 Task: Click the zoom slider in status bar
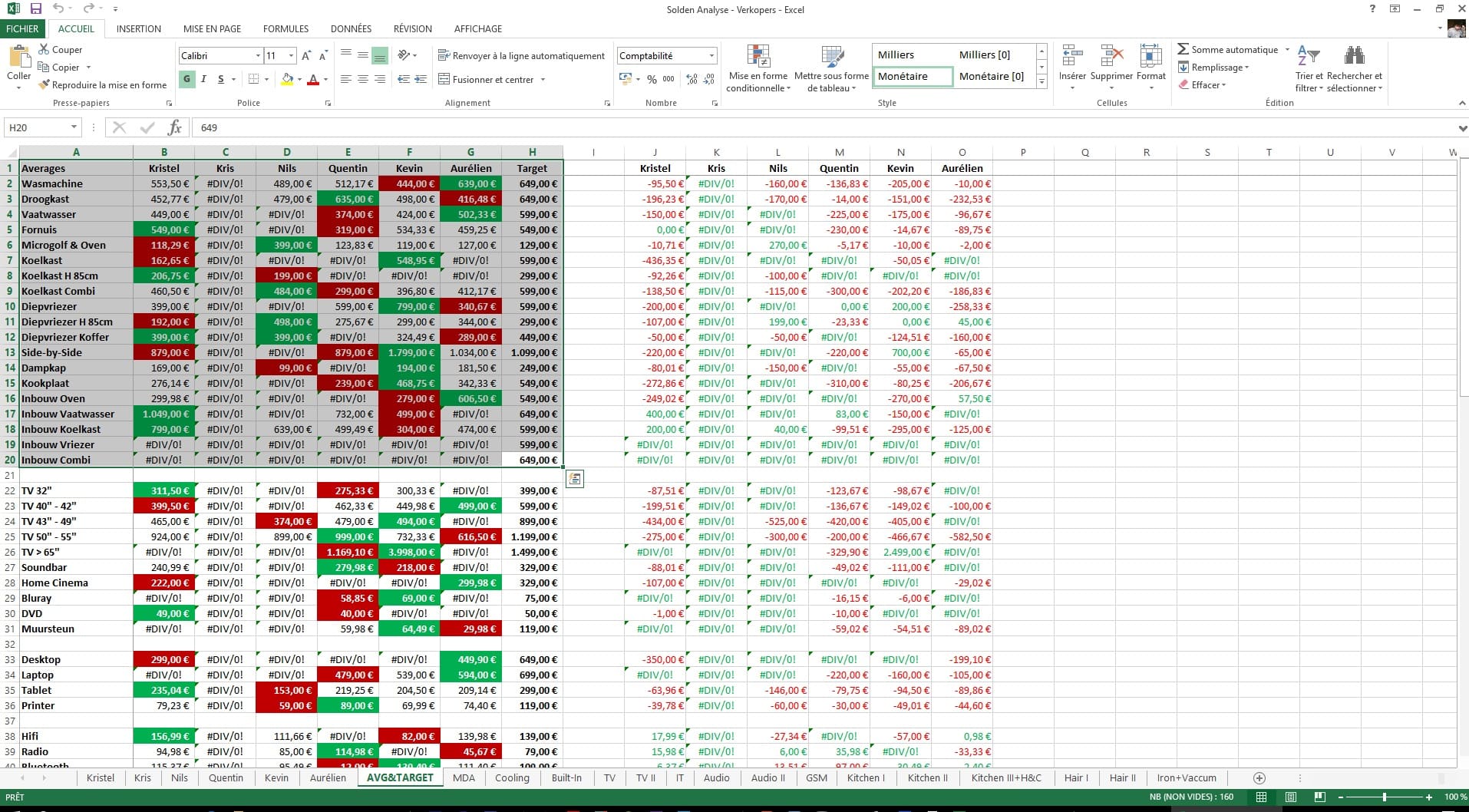[x=1384, y=797]
